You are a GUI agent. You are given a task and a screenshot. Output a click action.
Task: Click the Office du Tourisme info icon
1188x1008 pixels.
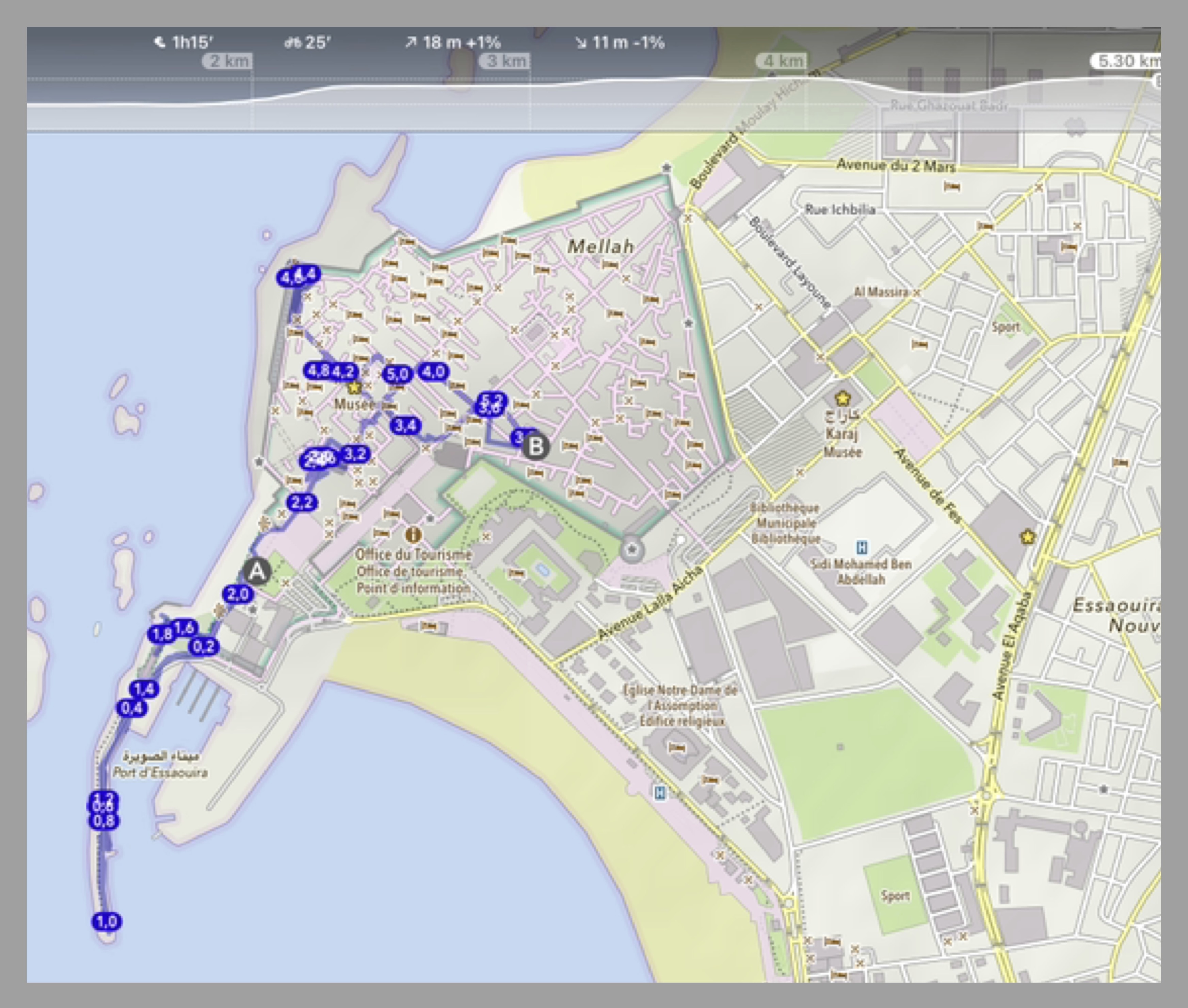tap(413, 535)
